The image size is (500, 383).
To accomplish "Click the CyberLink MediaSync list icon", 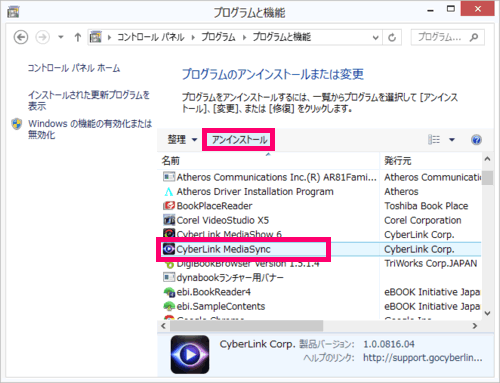I will pos(169,249).
